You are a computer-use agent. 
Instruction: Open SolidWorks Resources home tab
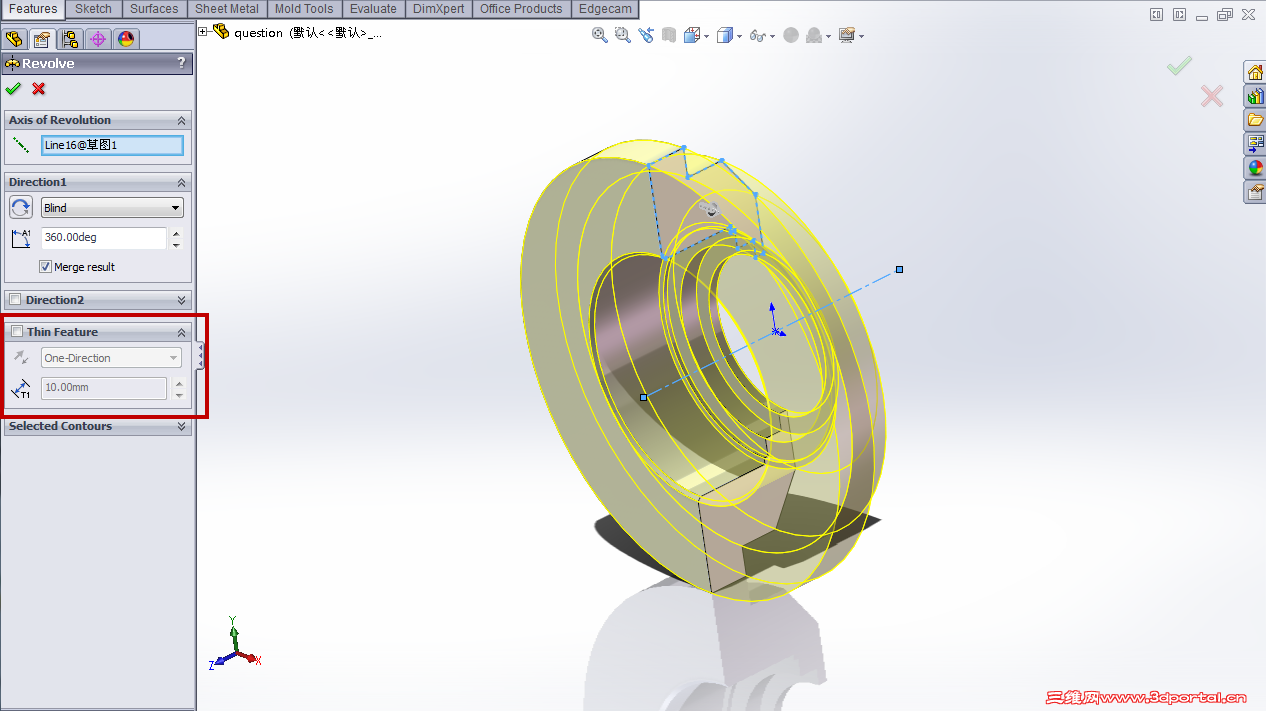coord(1255,72)
